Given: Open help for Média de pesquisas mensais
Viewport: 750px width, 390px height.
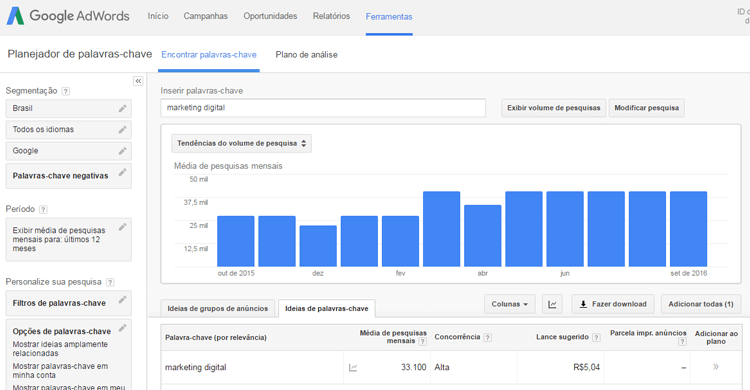Looking at the screenshot, I should point(422,341).
